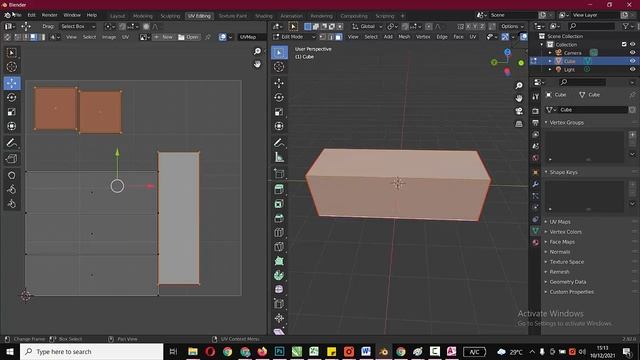This screenshot has height=360, width=640.
Task: Select the Rotate tool in 3D viewport
Action: (279, 98)
